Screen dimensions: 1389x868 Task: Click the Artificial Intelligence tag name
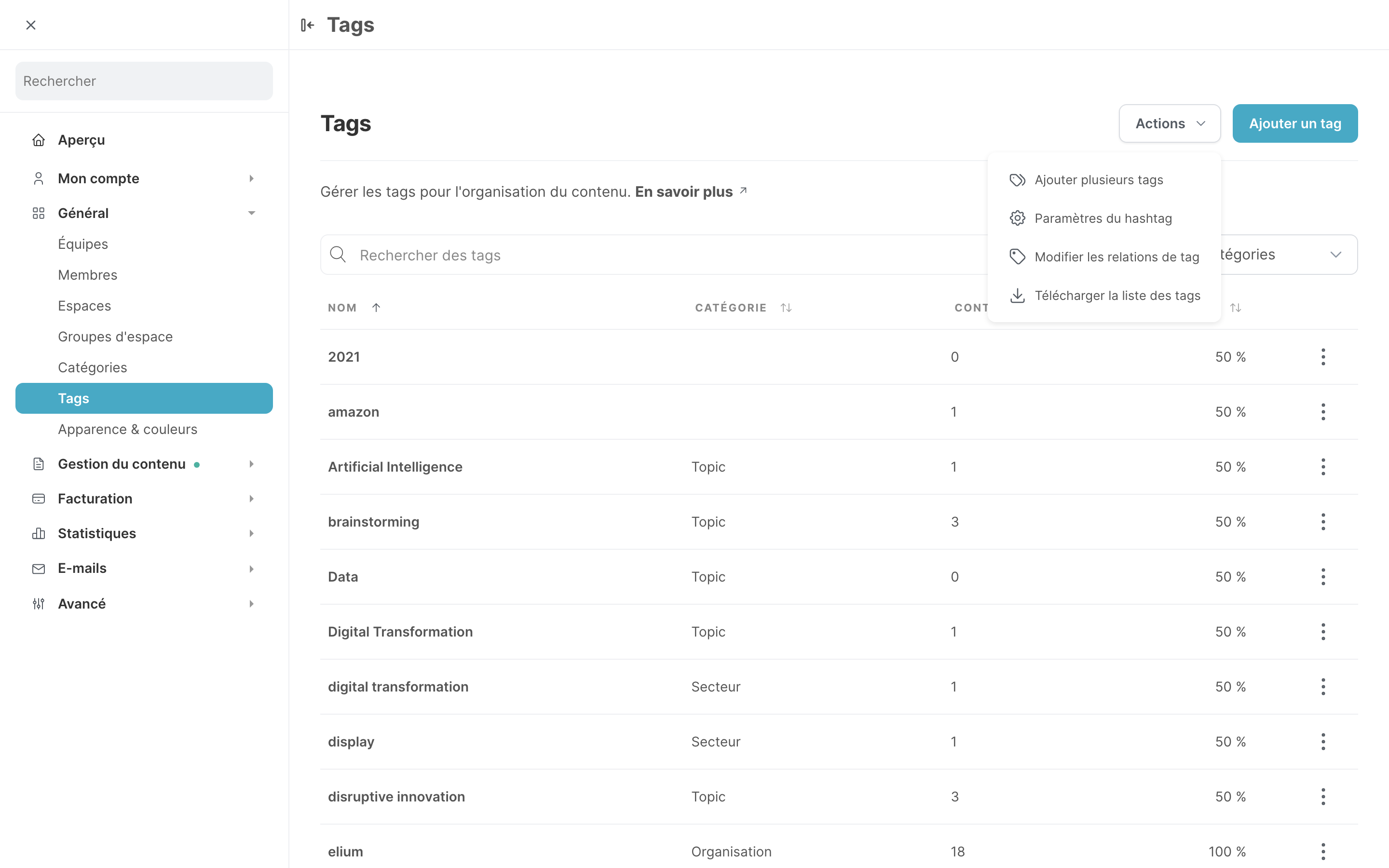(395, 467)
